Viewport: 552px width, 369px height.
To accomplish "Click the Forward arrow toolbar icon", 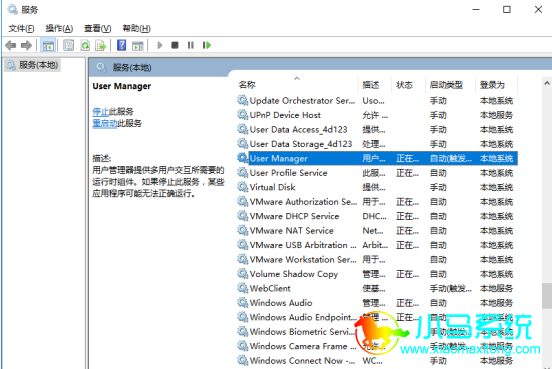I will pos(26,45).
